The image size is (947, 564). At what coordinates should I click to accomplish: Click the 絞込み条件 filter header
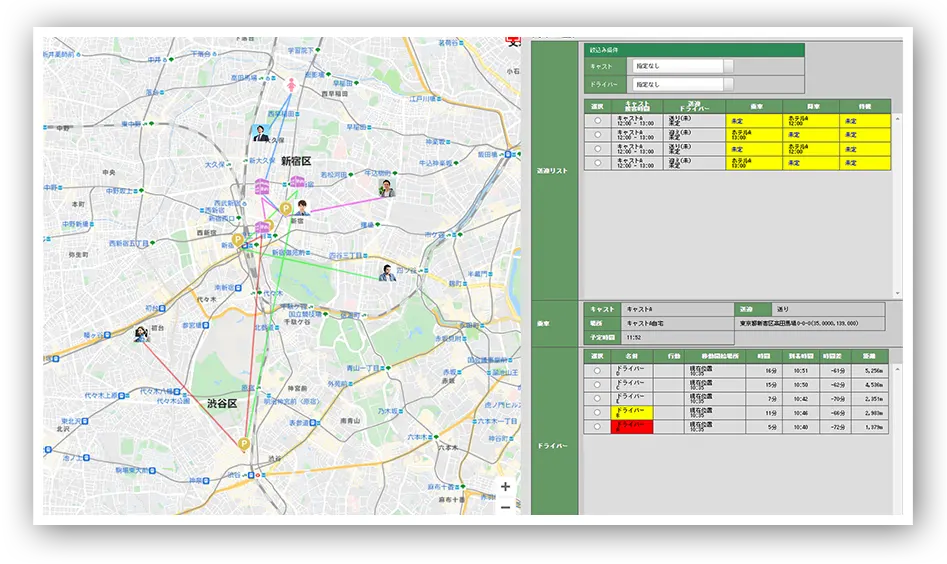tap(694, 50)
